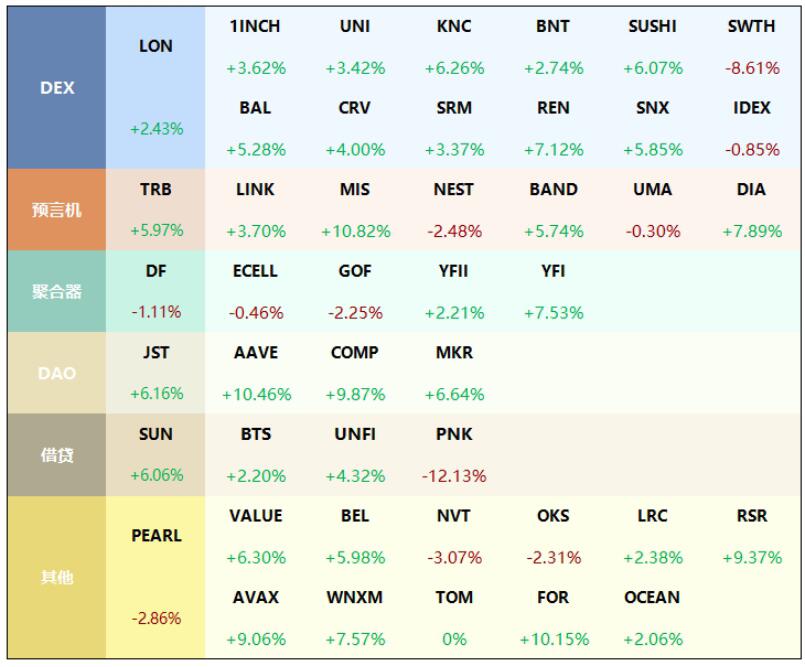Choose the 其他 category label
This screenshot has height=667, width=805.
(x=56, y=577)
